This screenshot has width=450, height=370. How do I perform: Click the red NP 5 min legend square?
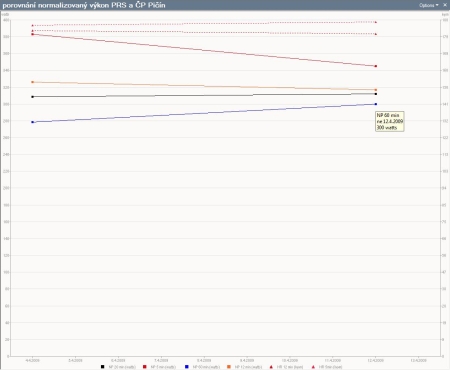(x=145, y=367)
